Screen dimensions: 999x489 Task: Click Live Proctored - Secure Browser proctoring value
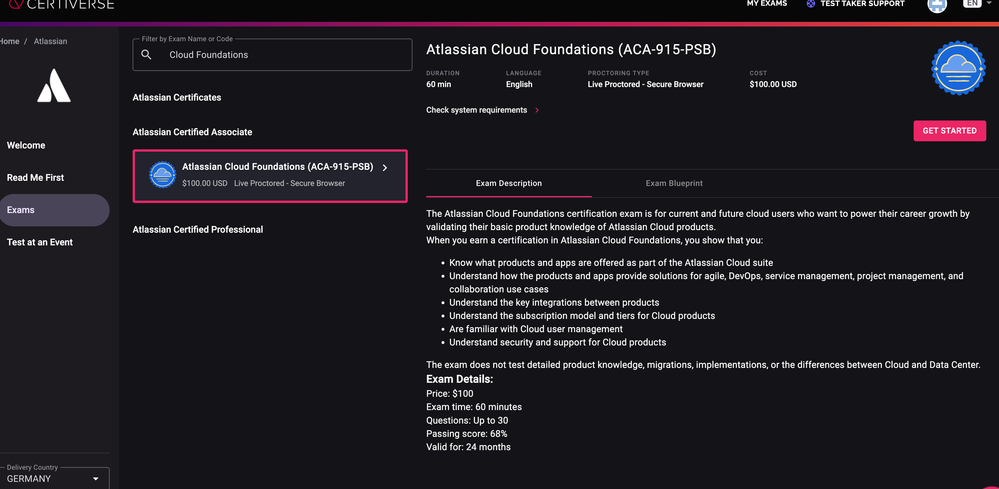[645, 85]
